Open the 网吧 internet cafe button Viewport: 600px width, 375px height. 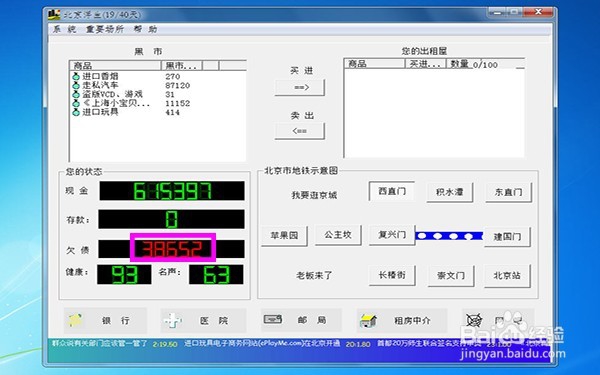click(x=497, y=320)
